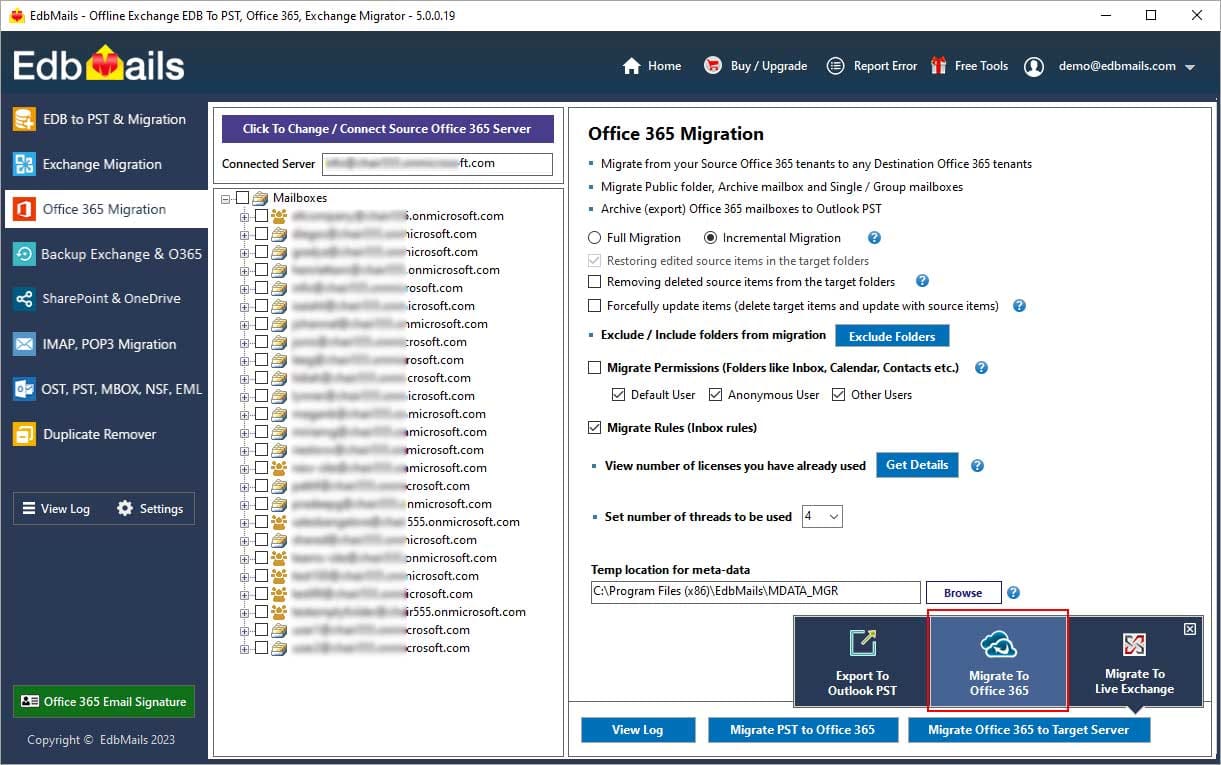Open Duplicate Remover section

point(104,434)
